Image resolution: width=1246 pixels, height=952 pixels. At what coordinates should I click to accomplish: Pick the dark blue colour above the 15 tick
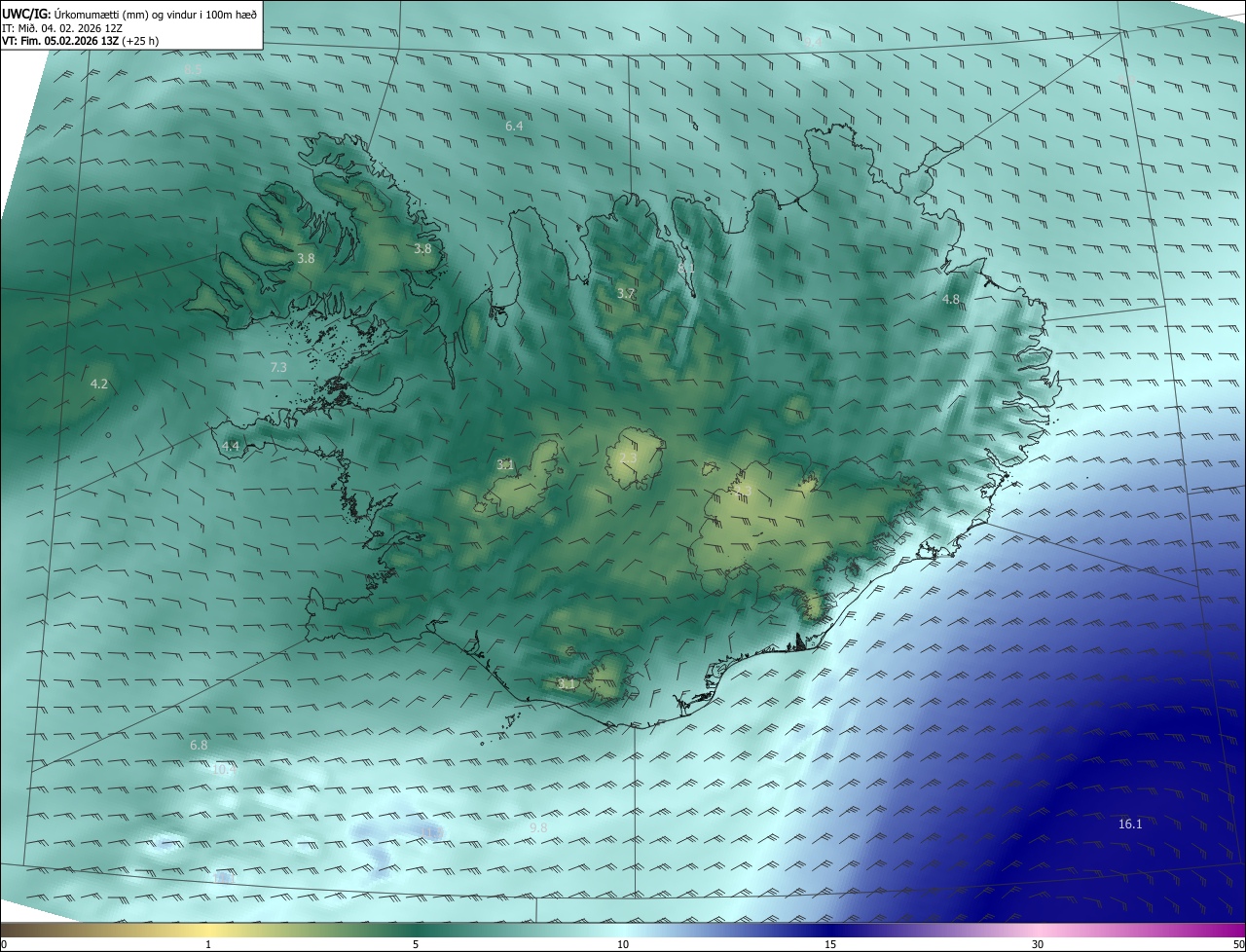pos(830,931)
